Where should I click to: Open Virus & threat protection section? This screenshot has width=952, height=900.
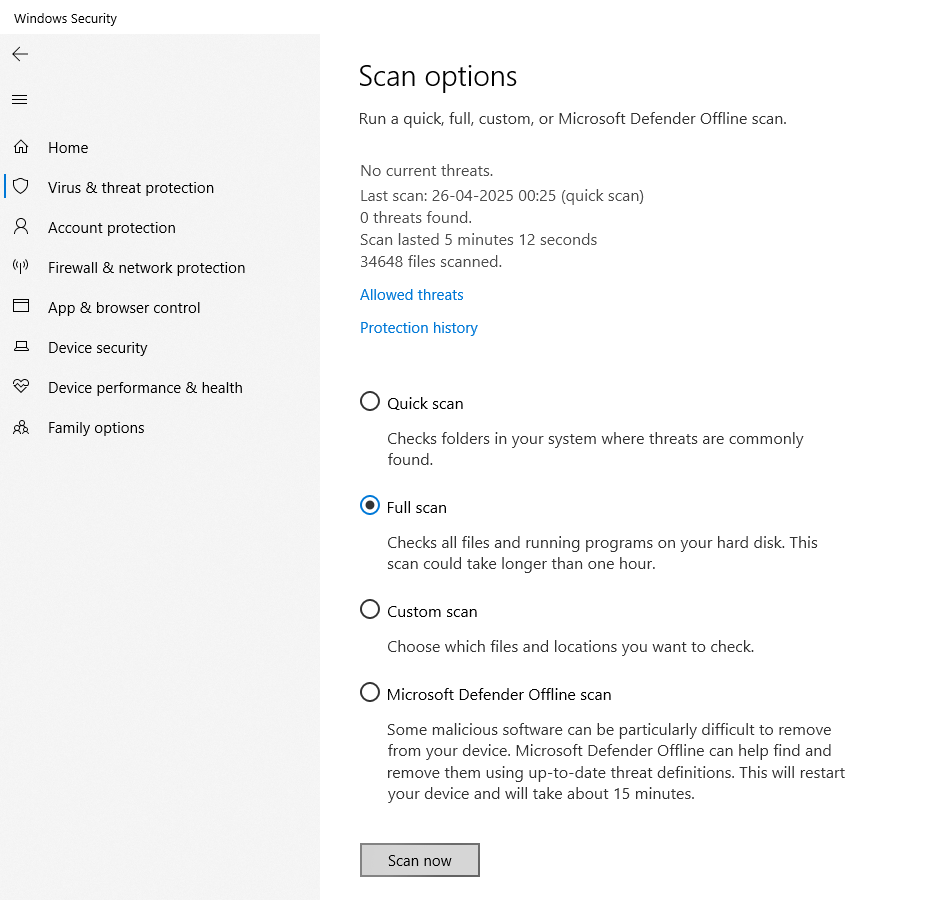tap(131, 188)
